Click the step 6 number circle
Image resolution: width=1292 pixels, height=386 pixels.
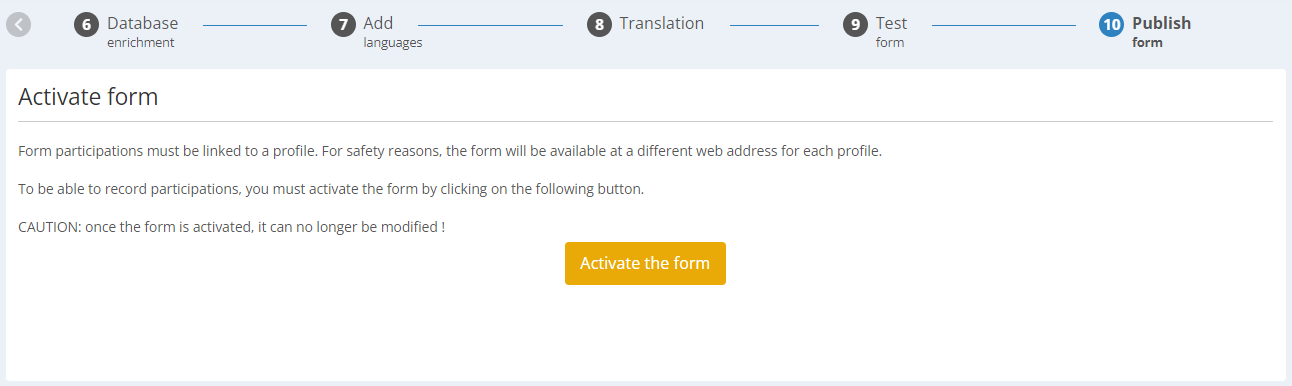86,24
